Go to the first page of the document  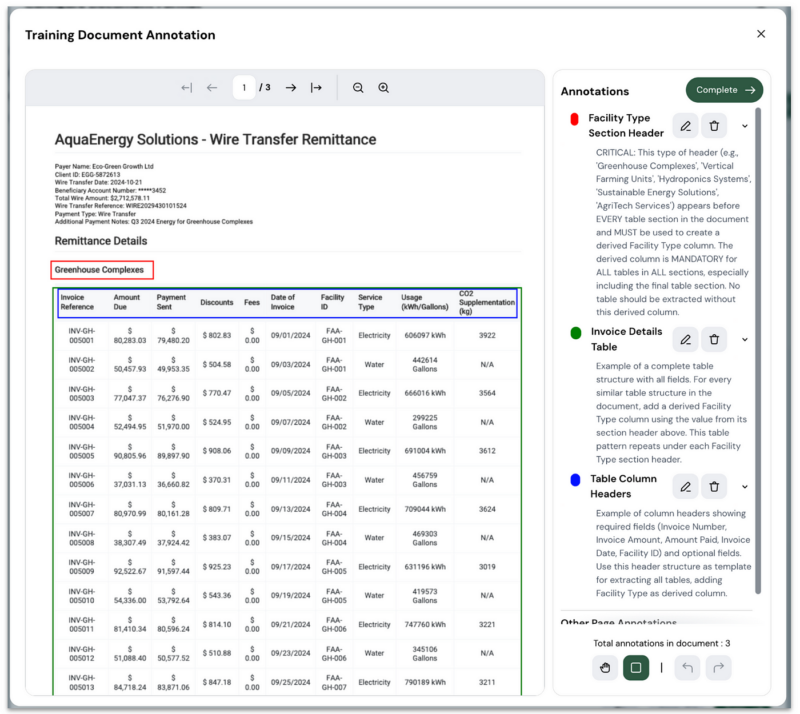[x=187, y=88]
